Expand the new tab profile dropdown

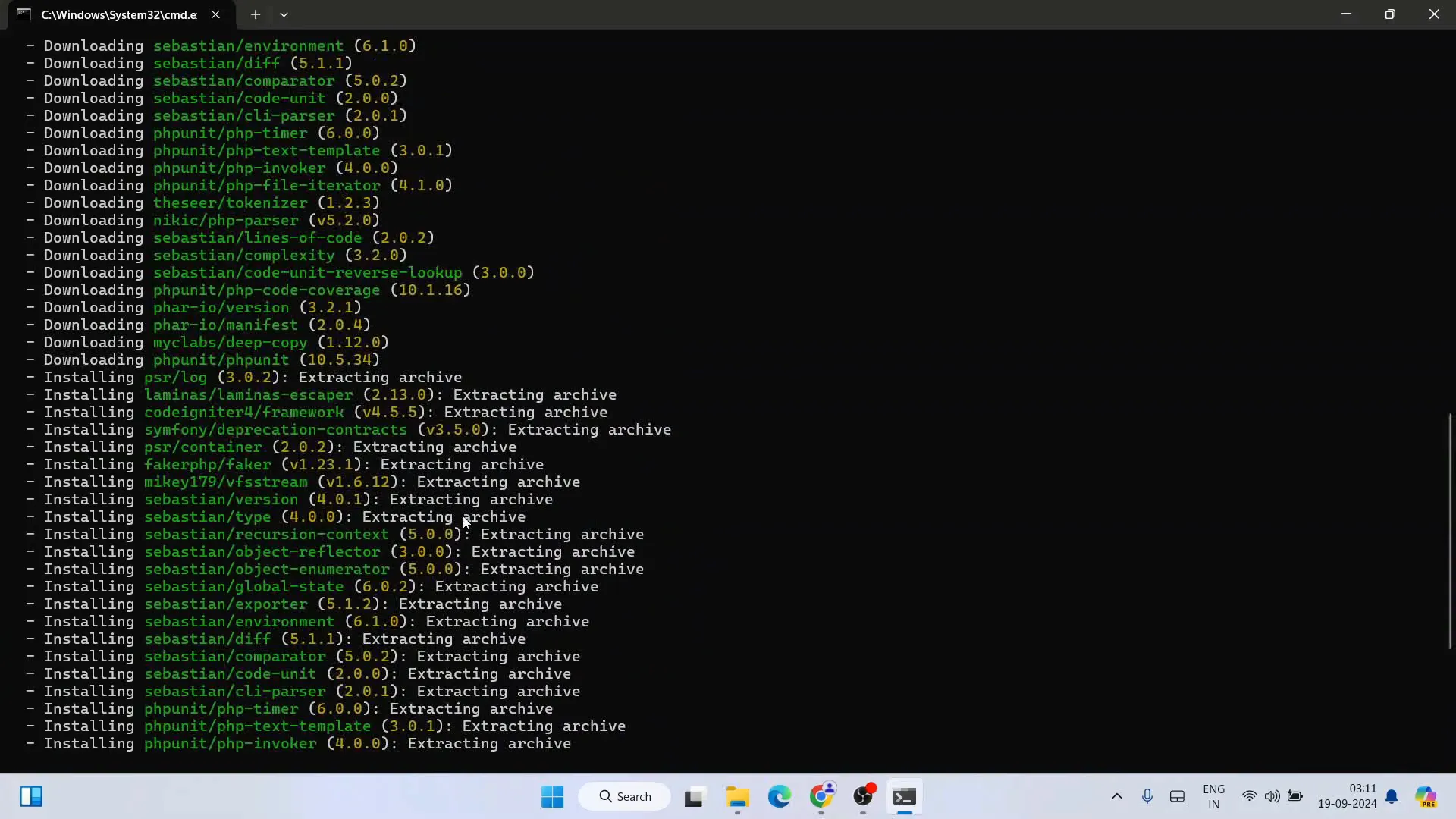point(284,14)
